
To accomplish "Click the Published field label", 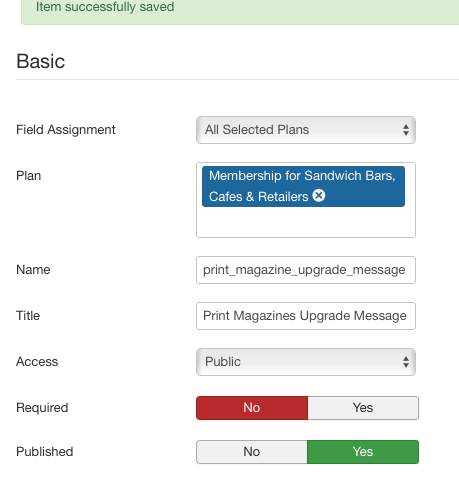I will (x=45, y=452).
